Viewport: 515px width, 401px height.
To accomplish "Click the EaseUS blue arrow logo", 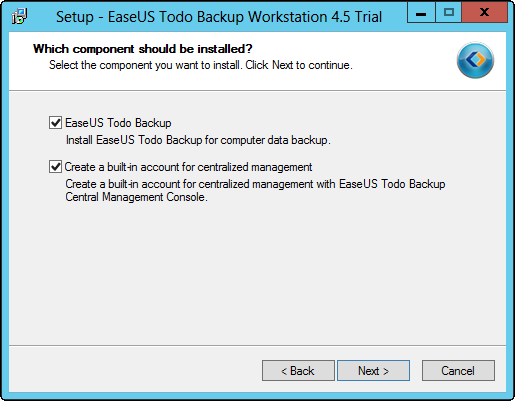I will coord(475,60).
